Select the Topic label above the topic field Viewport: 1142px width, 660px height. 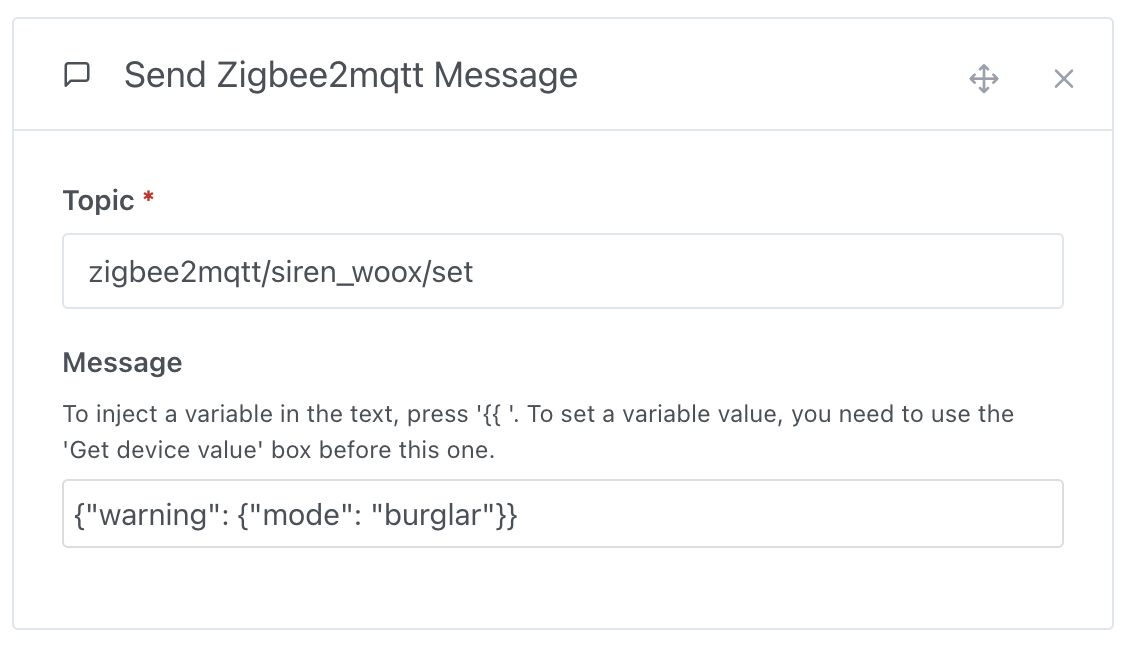102,200
